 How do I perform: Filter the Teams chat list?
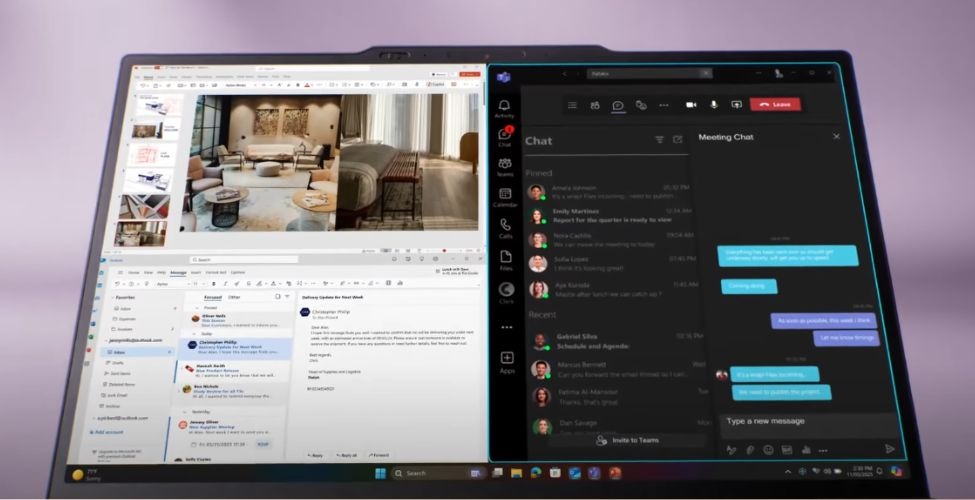click(659, 140)
